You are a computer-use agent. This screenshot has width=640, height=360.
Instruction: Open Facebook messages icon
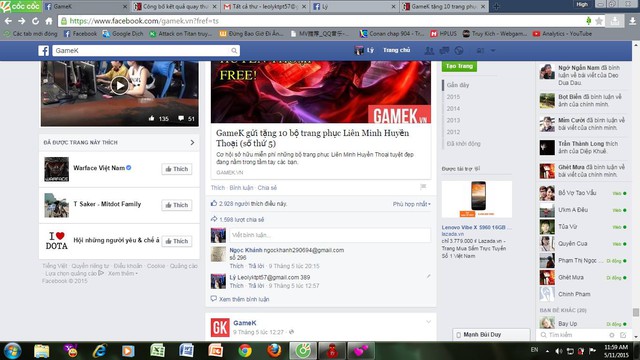444,51
